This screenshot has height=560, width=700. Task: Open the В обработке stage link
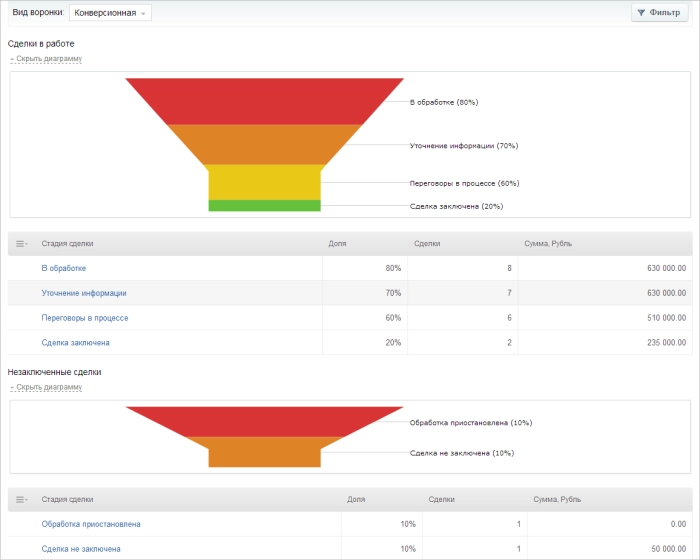pos(63,268)
